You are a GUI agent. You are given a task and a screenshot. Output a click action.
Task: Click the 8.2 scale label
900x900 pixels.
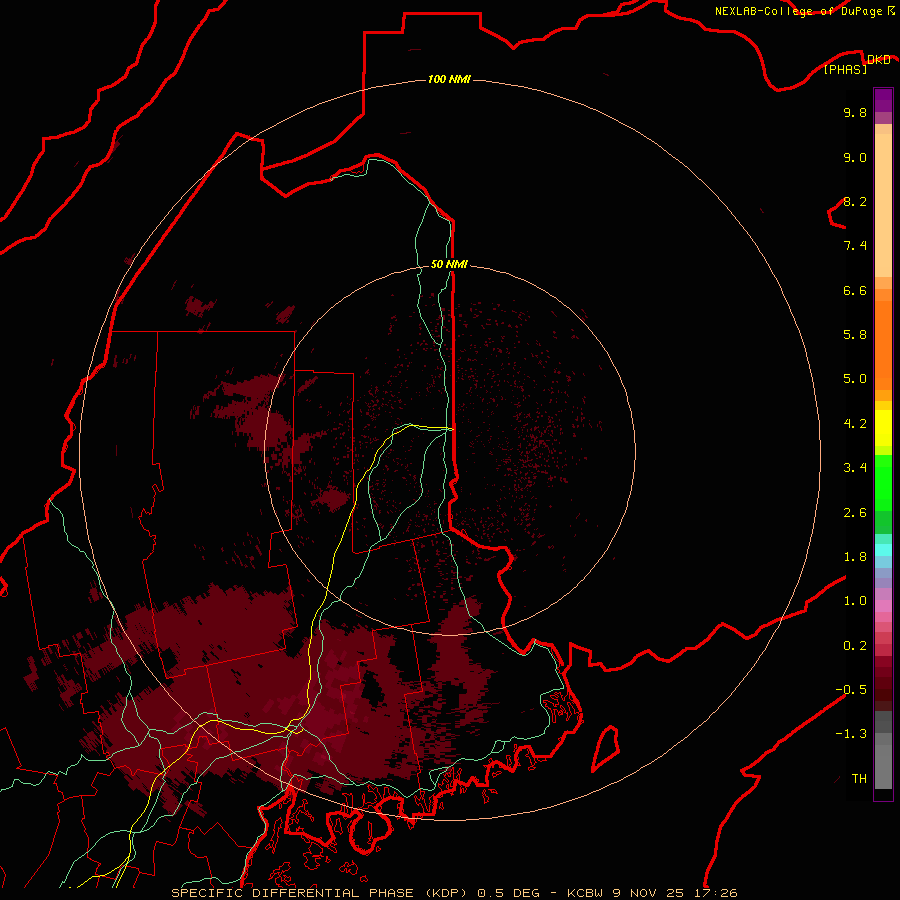point(855,201)
